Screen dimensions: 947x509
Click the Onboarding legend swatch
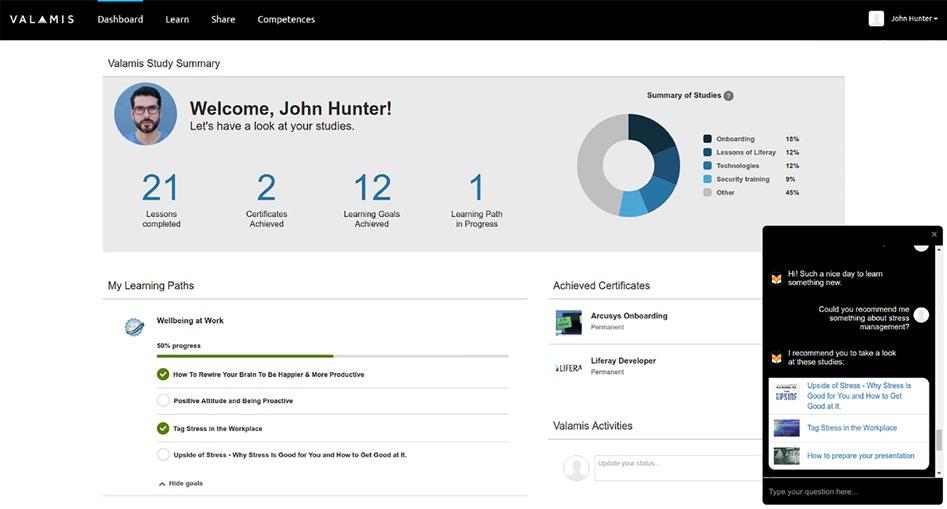[x=707, y=139]
